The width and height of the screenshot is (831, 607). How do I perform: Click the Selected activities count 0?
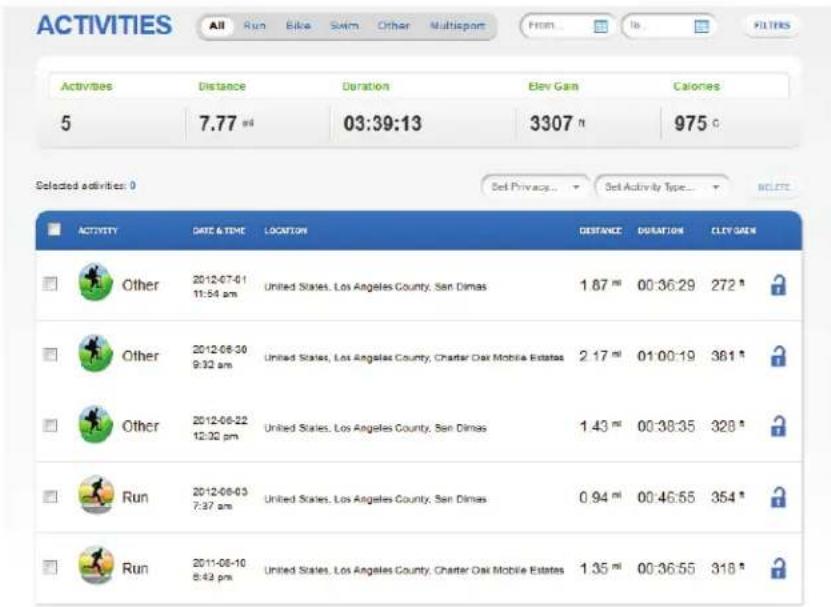tap(132, 186)
